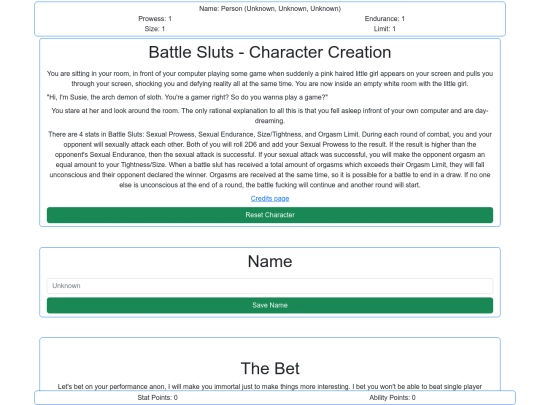Image resolution: width=540 pixels, height=405 pixels.
Task: Click the first intro paragraph about your room
Action: [x=270, y=79]
